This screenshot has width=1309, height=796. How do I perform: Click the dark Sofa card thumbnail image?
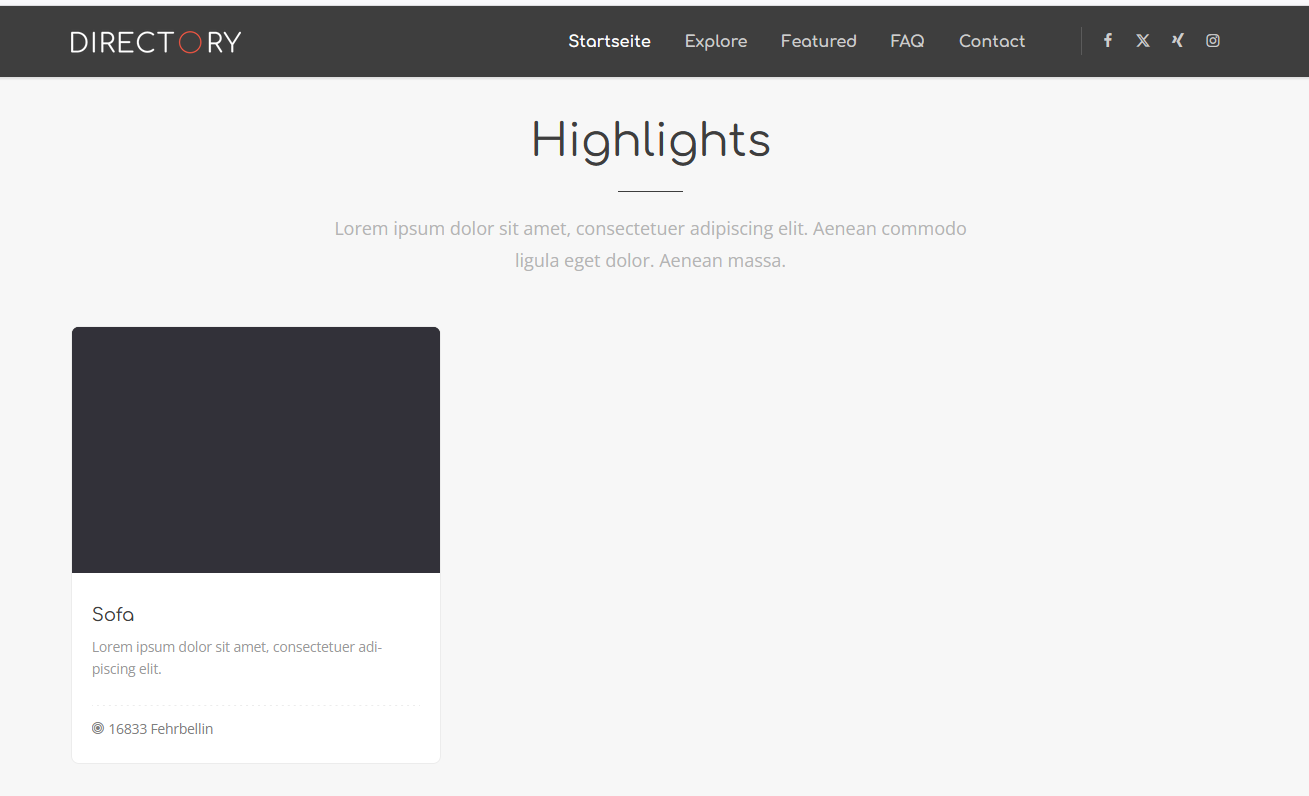[x=256, y=450]
